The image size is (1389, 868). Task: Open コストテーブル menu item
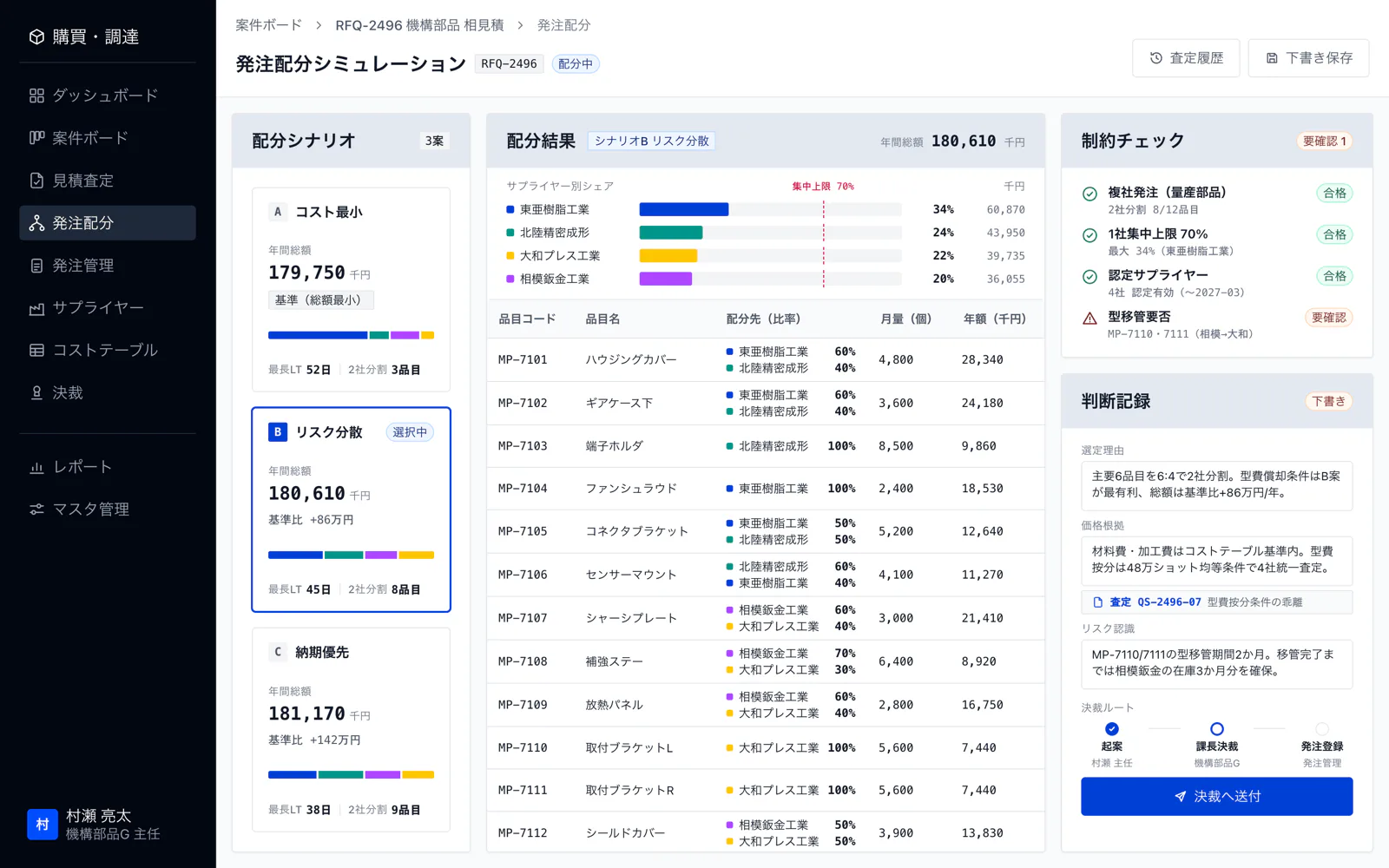[x=108, y=351]
